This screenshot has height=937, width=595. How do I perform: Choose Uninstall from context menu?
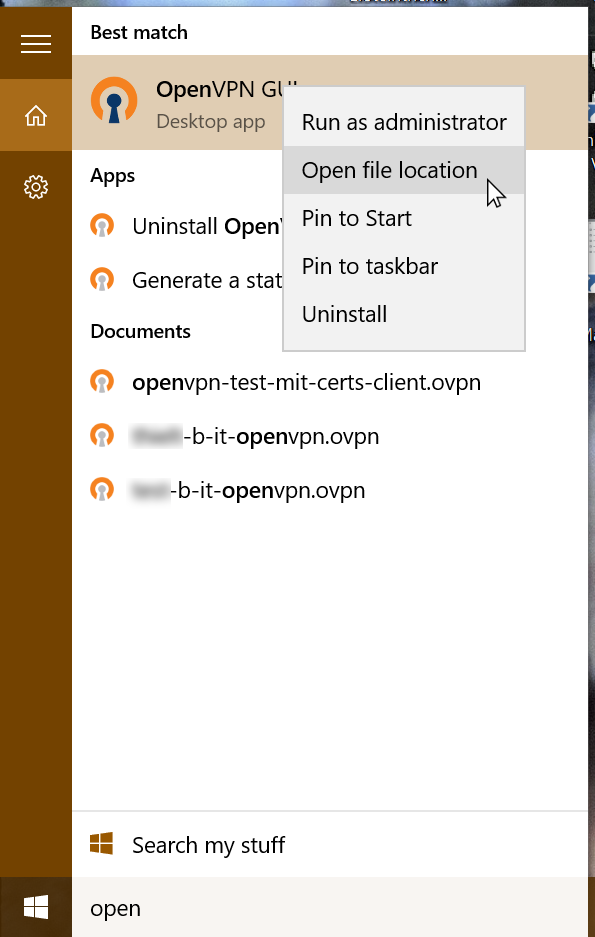(404, 314)
